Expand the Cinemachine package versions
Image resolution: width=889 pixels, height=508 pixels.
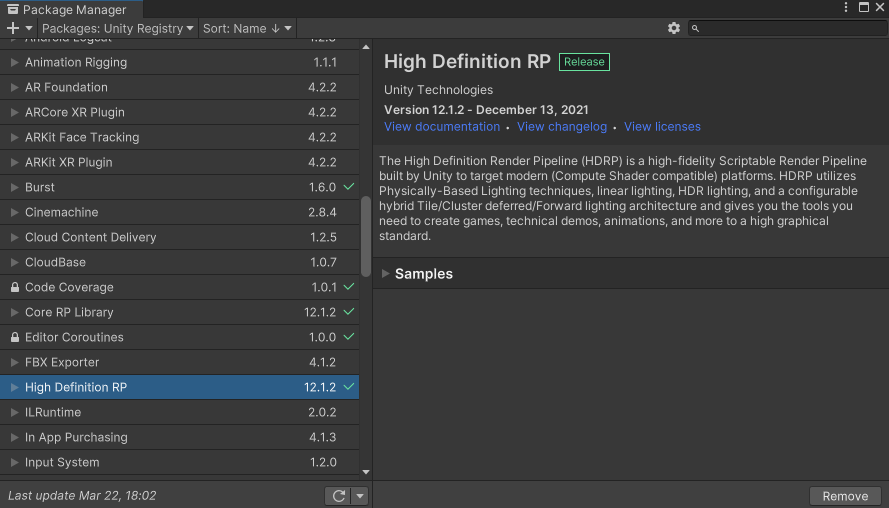(15, 213)
